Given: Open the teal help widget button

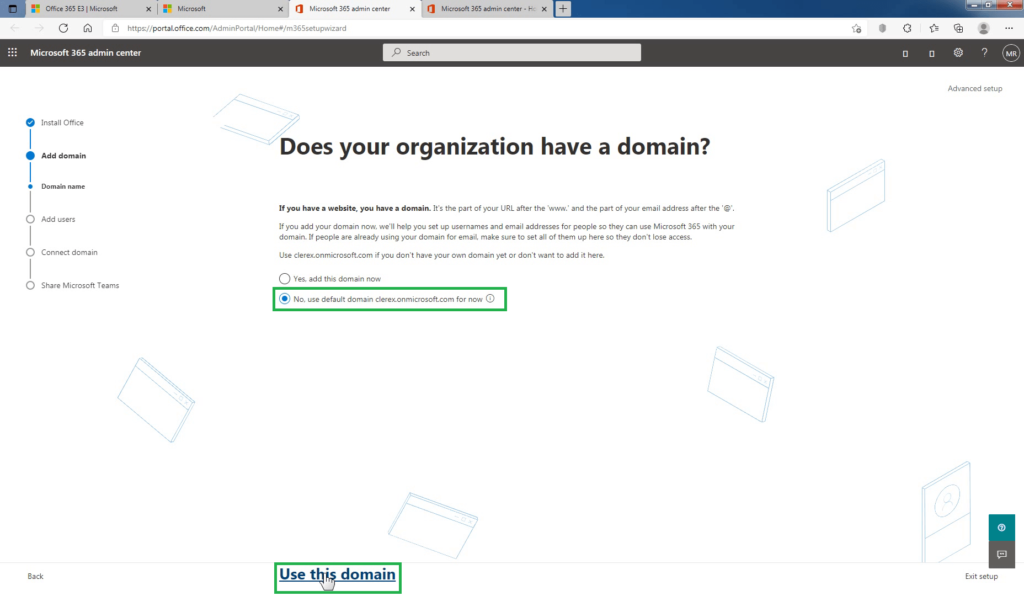Looking at the screenshot, I should click(x=1001, y=527).
